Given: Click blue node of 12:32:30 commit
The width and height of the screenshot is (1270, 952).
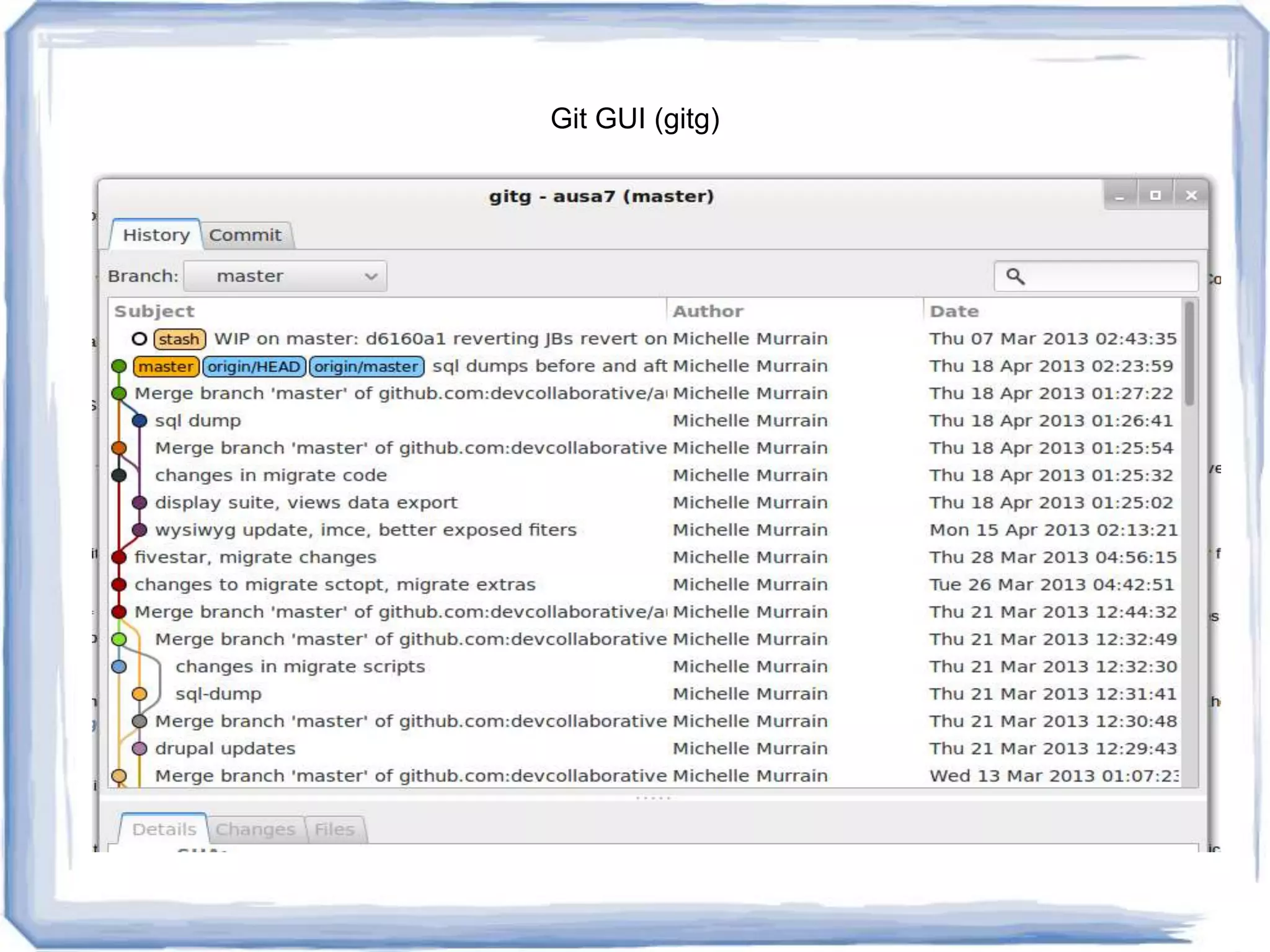Looking at the screenshot, I should pyautogui.click(x=119, y=666).
